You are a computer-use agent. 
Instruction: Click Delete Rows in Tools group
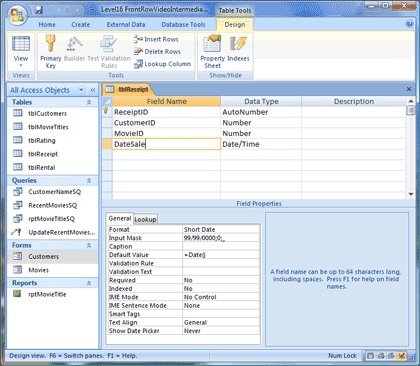pyautogui.click(x=157, y=51)
